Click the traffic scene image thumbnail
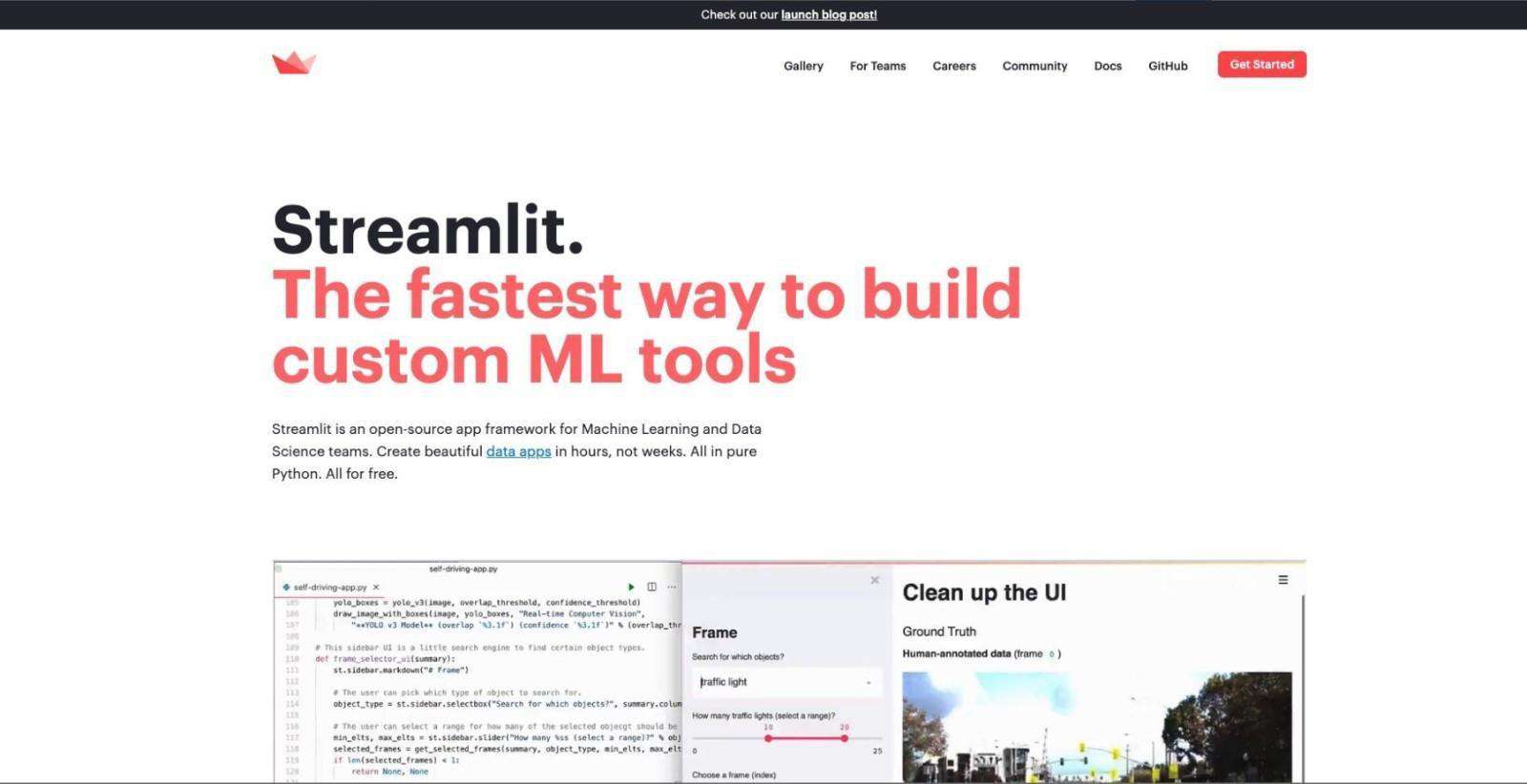The image size is (1527, 784). (1098, 727)
